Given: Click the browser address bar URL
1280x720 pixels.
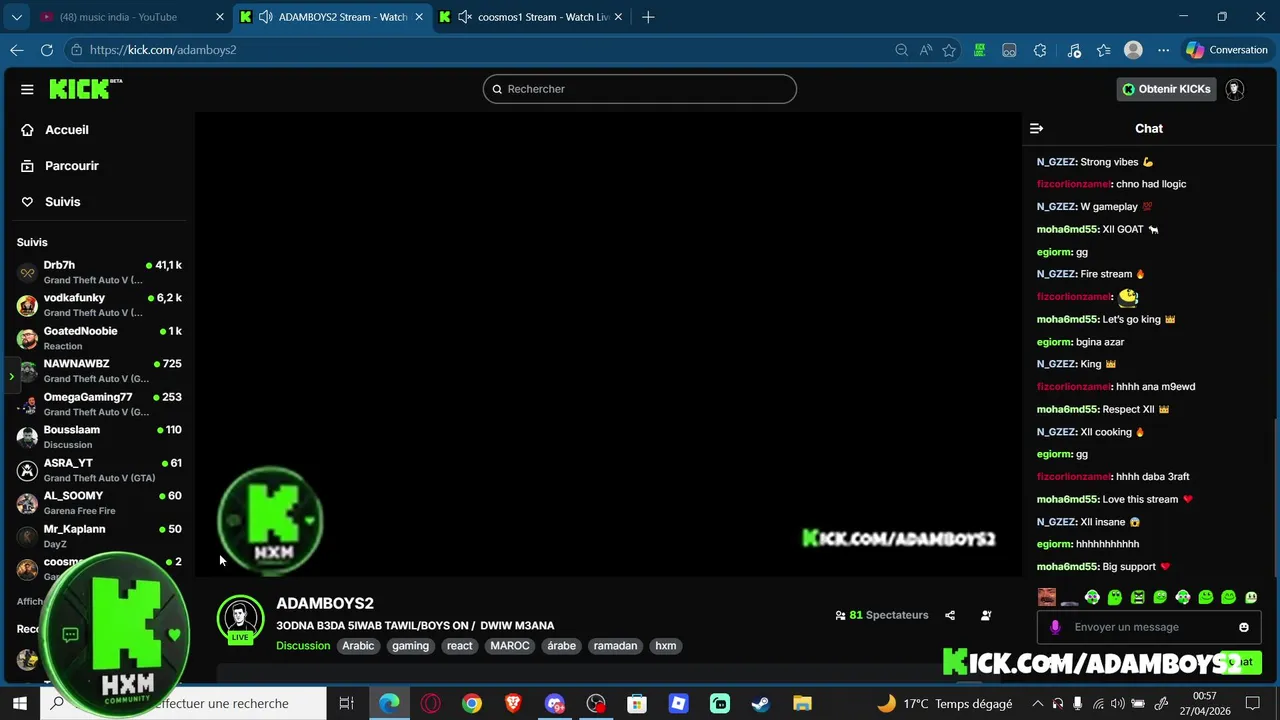Looking at the screenshot, I should pyautogui.click(x=163, y=50).
